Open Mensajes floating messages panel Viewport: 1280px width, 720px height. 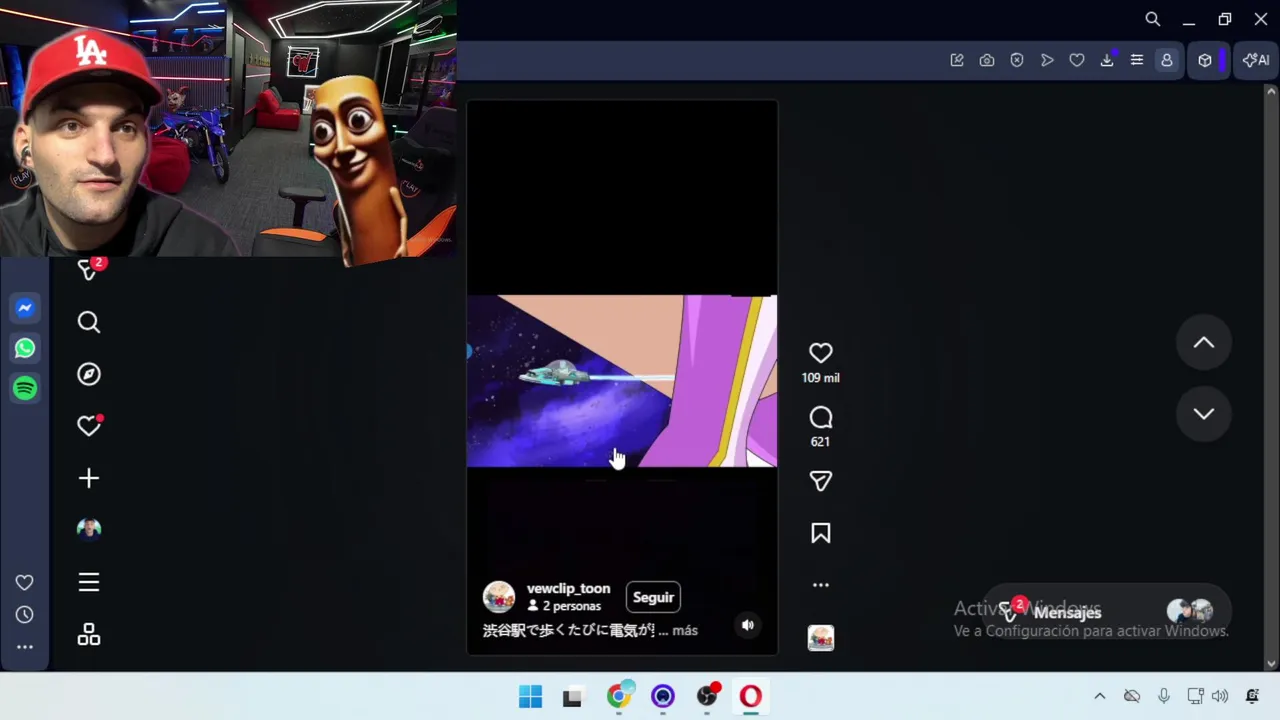1106,612
